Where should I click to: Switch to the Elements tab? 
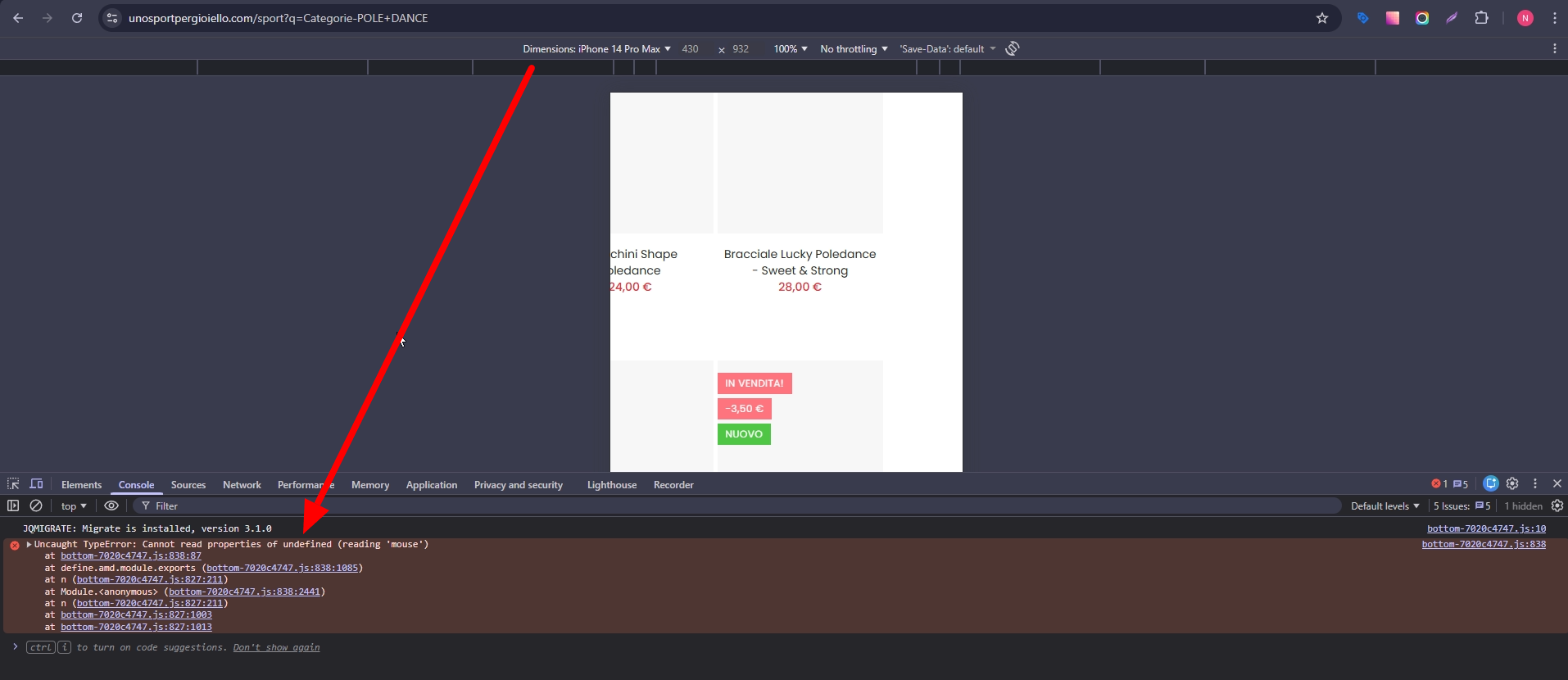81,485
